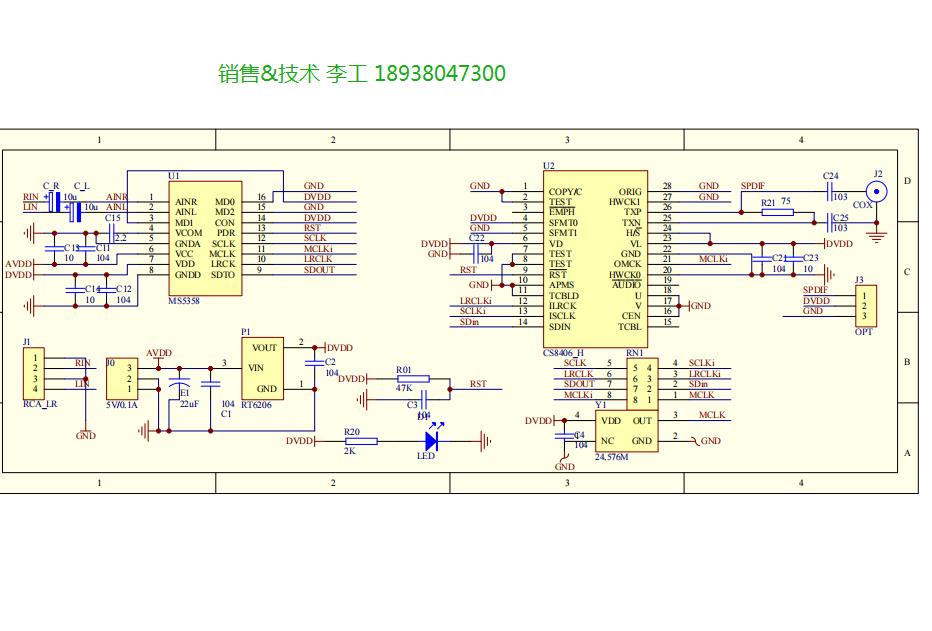Screen dimensions: 932x631
Task: Click polarized capacitor C_R symbol
Action: (x=55, y=202)
